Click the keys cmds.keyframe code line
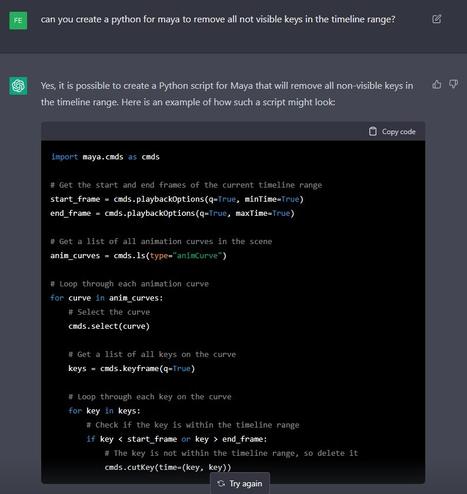 (x=132, y=368)
